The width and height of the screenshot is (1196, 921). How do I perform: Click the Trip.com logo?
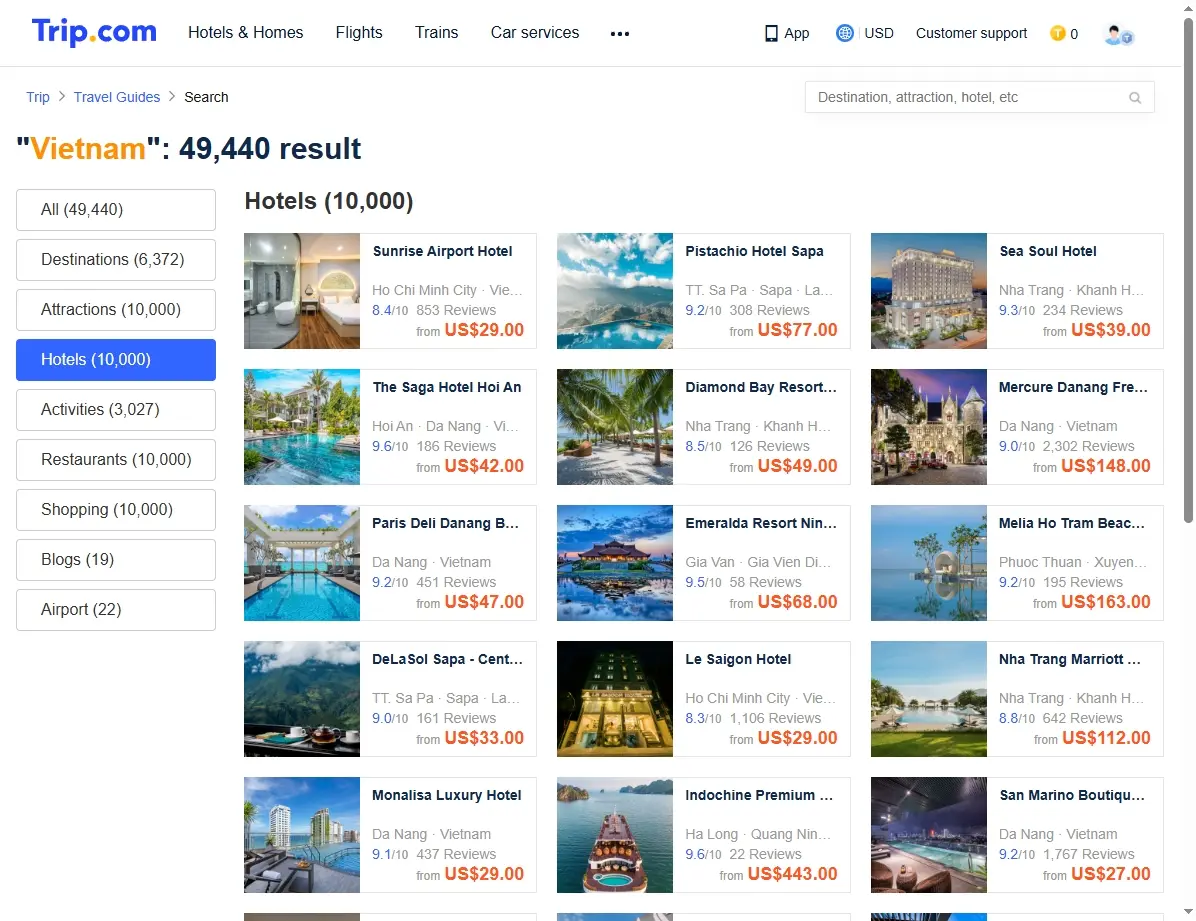click(94, 32)
